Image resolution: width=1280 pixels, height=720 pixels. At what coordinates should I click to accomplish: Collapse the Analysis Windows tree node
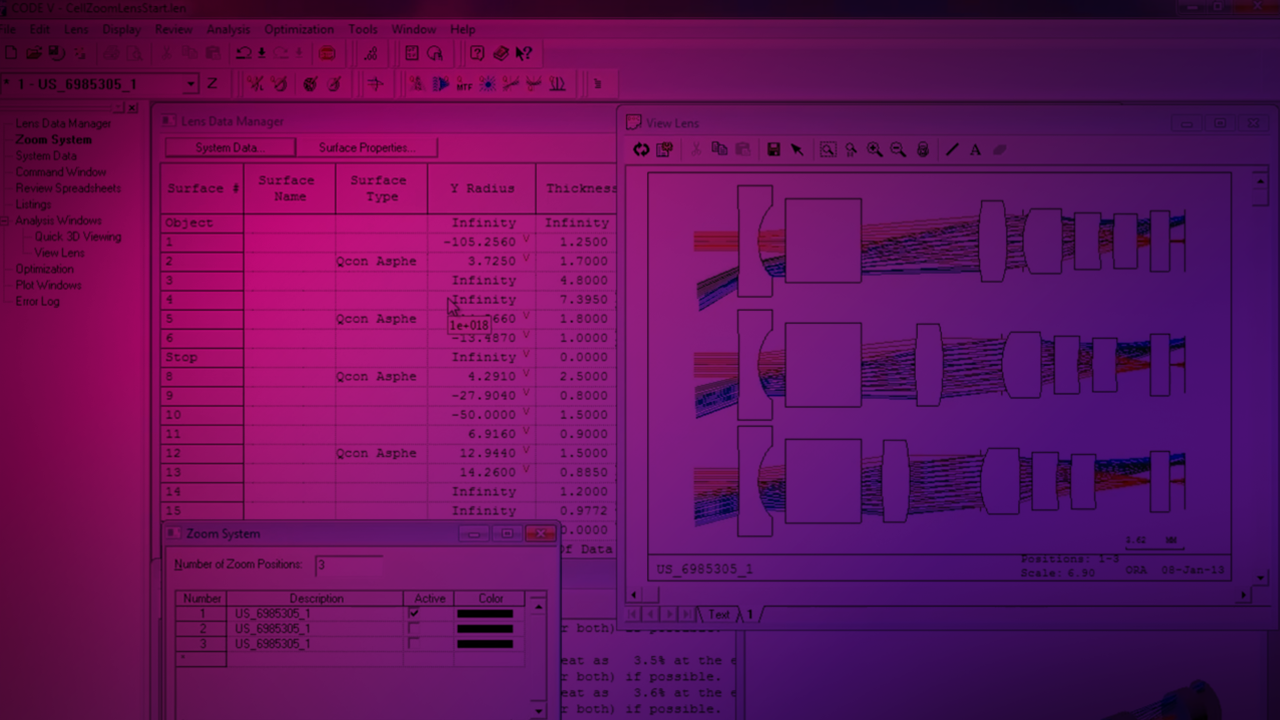coord(6,221)
